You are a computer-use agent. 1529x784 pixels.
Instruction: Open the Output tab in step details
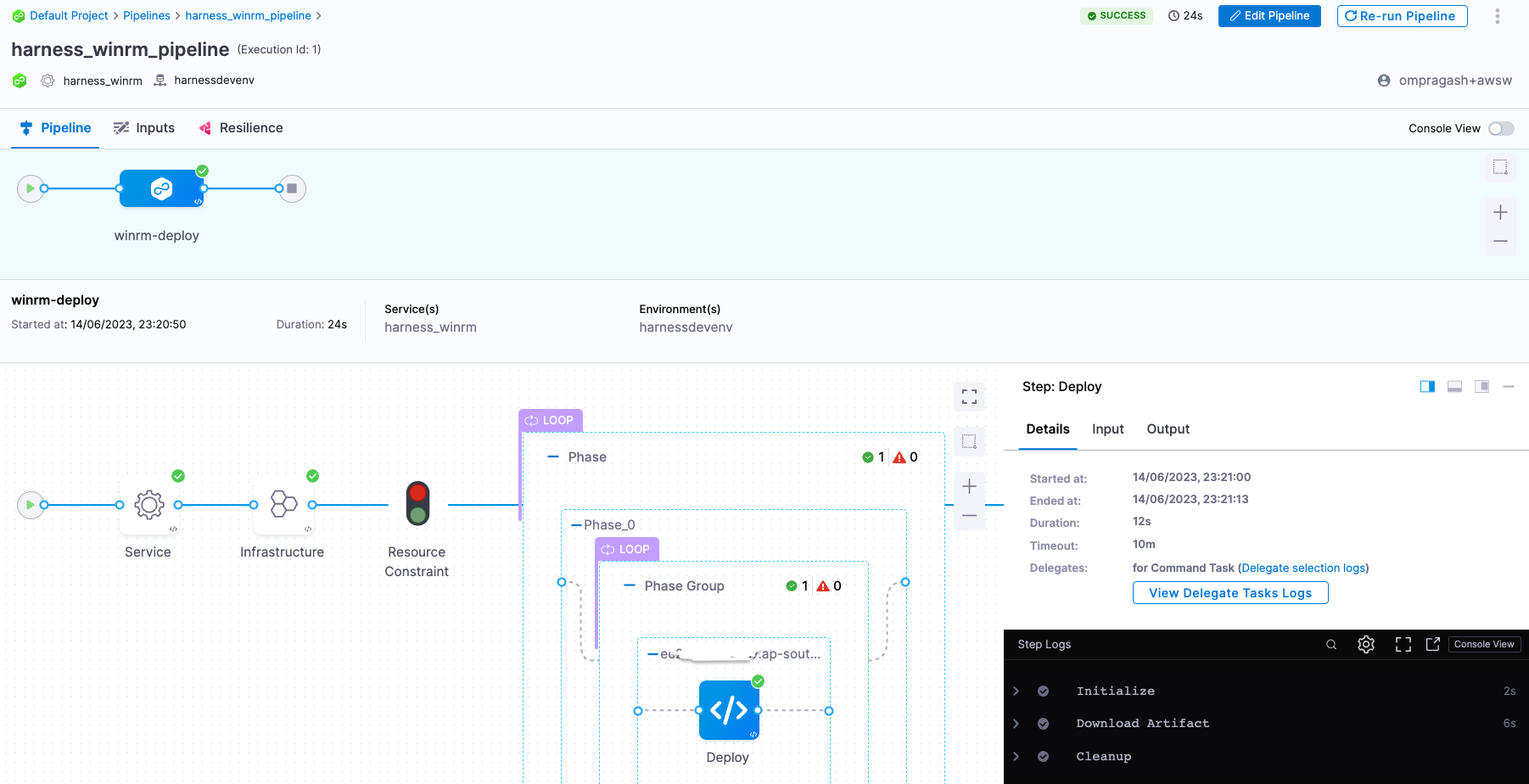tap(1168, 429)
